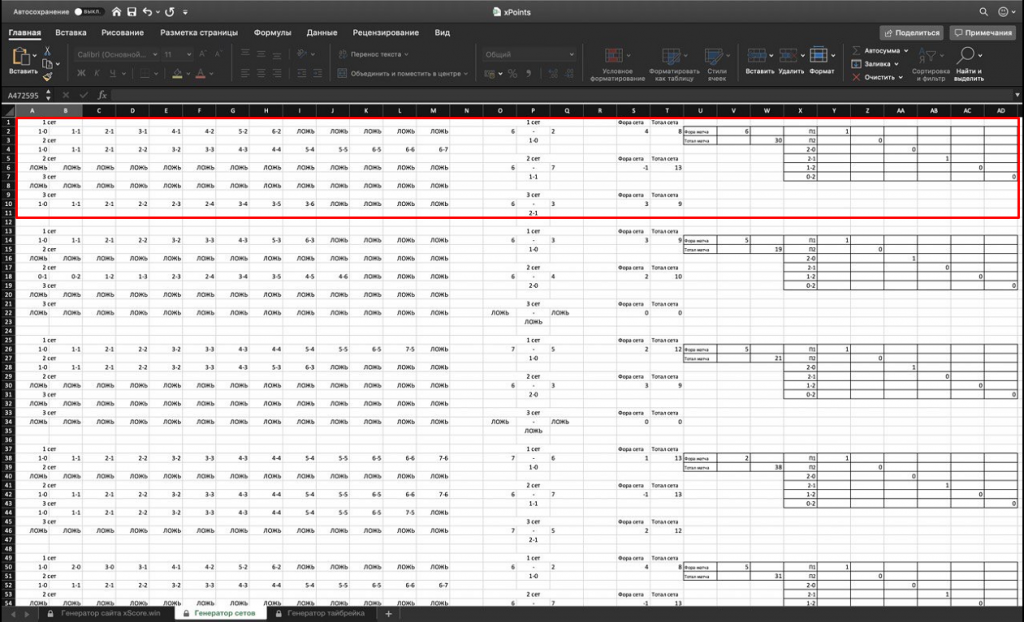Viewport: 1024px width, 622px height.
Task: Undo the last action with the arrow icon
Action: 147,12
